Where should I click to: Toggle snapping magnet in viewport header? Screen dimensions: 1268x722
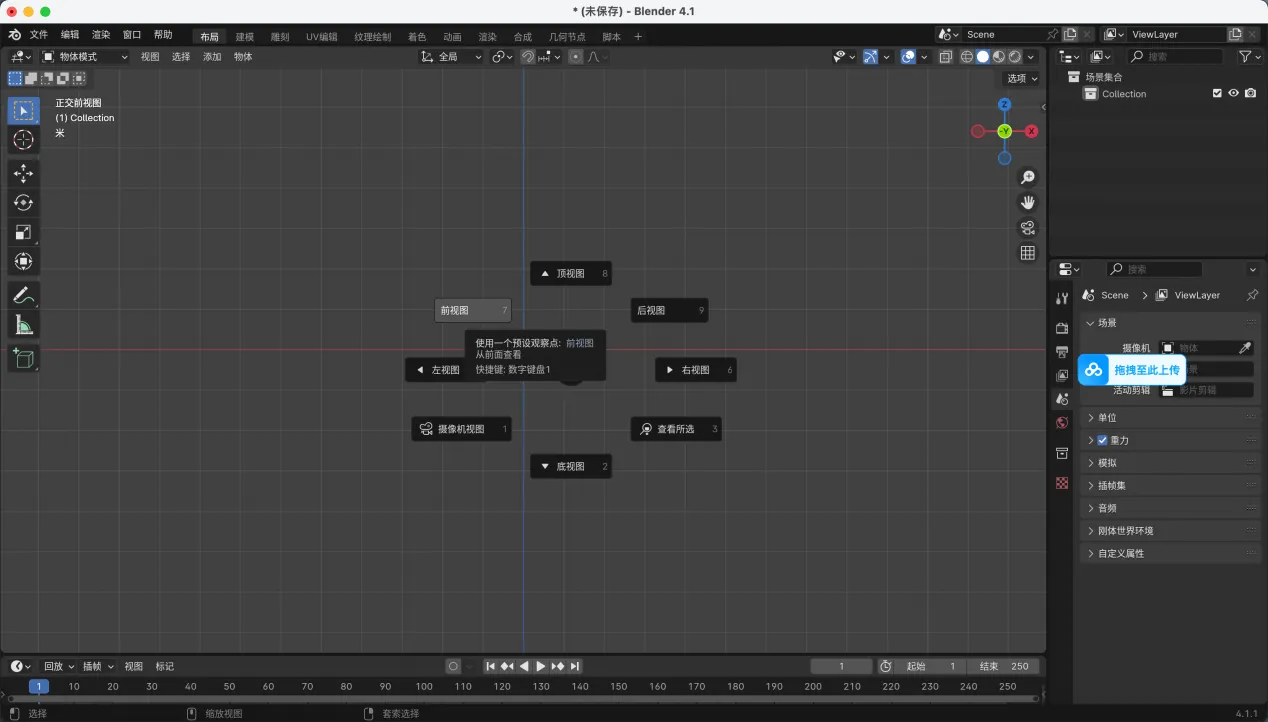(x=528, y=57)
